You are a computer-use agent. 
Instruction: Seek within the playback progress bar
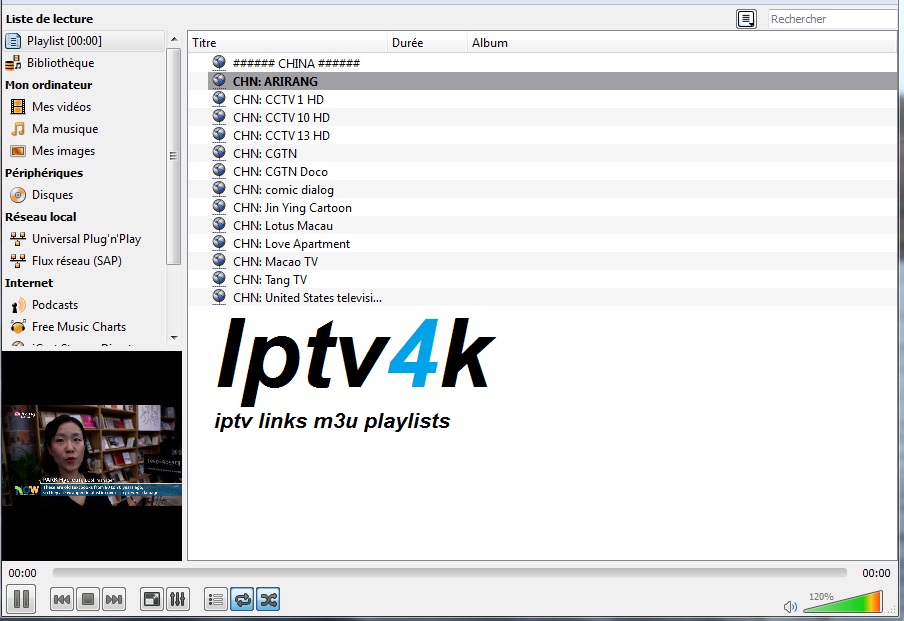[450, 573]
